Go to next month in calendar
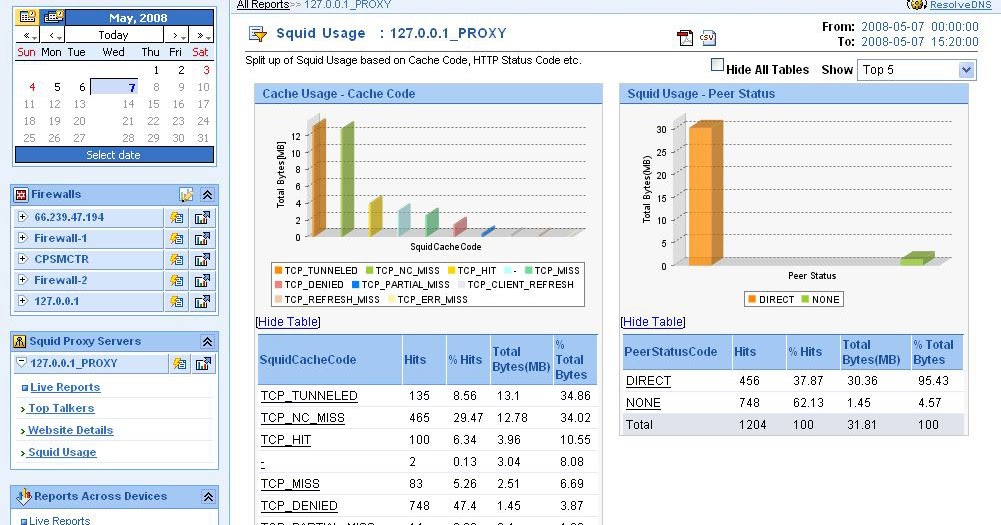Image resolution: width=1001 pixels, height=525 pixels. (x=176, y=35)
